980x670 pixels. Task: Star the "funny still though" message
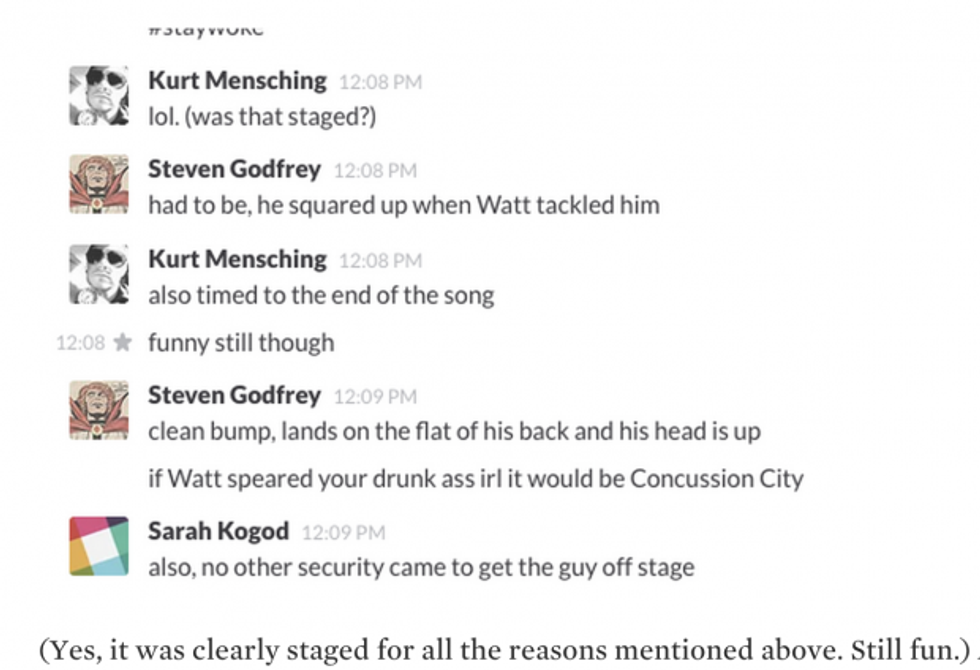123,343
